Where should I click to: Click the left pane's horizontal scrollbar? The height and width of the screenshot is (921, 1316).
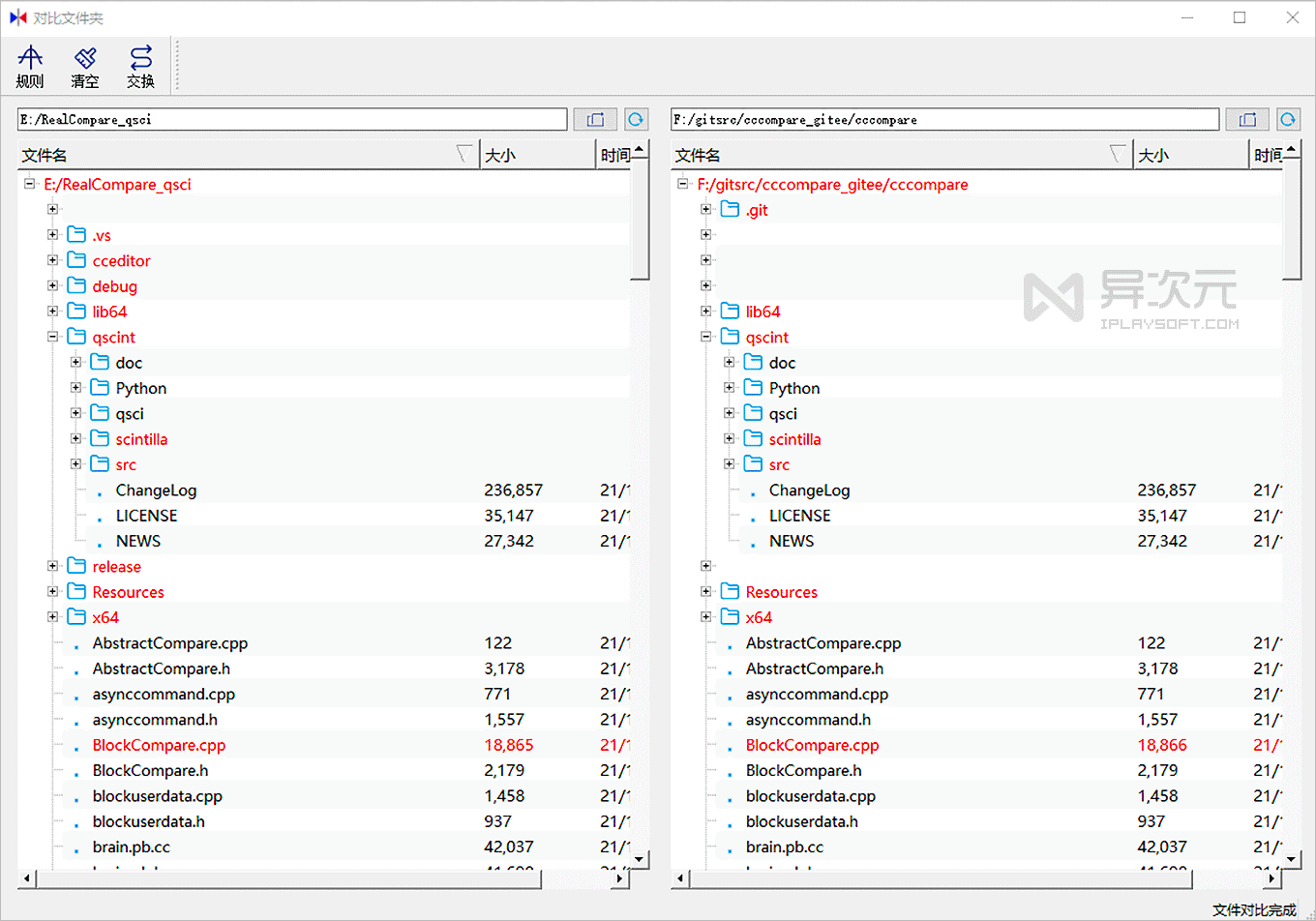[290, 878]
